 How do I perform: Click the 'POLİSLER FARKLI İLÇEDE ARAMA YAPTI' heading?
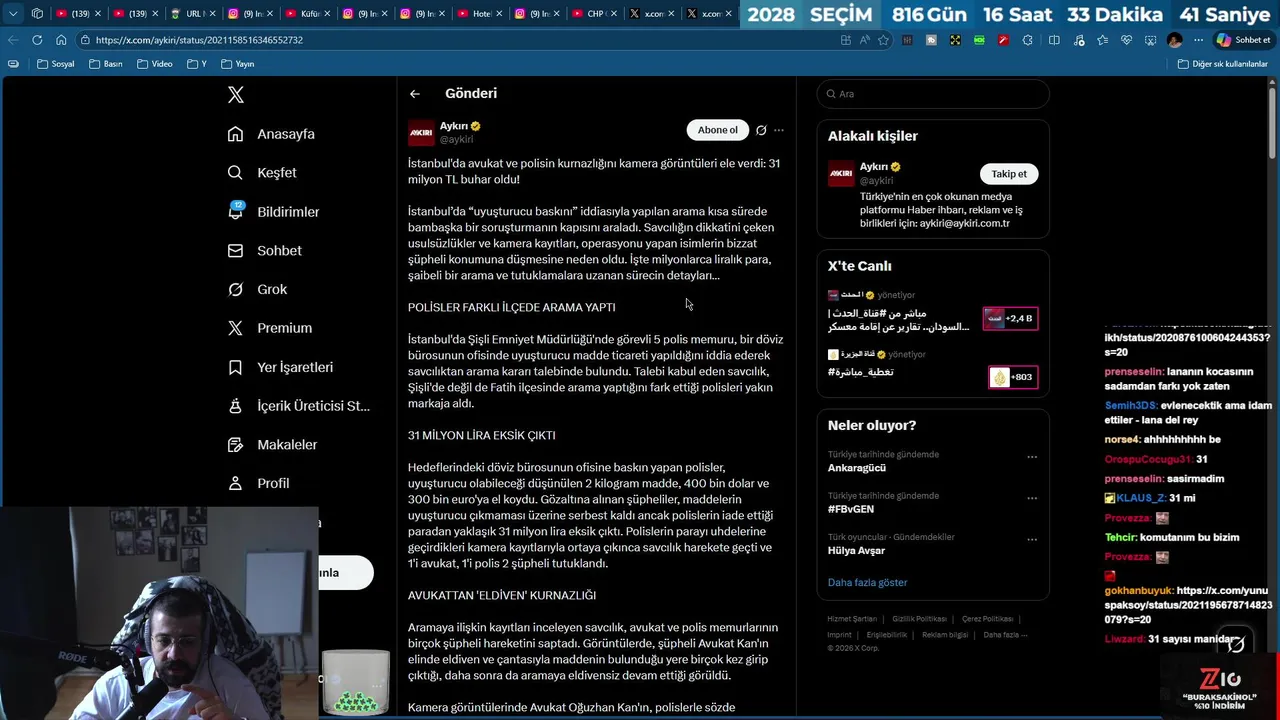tap(511, 307)
